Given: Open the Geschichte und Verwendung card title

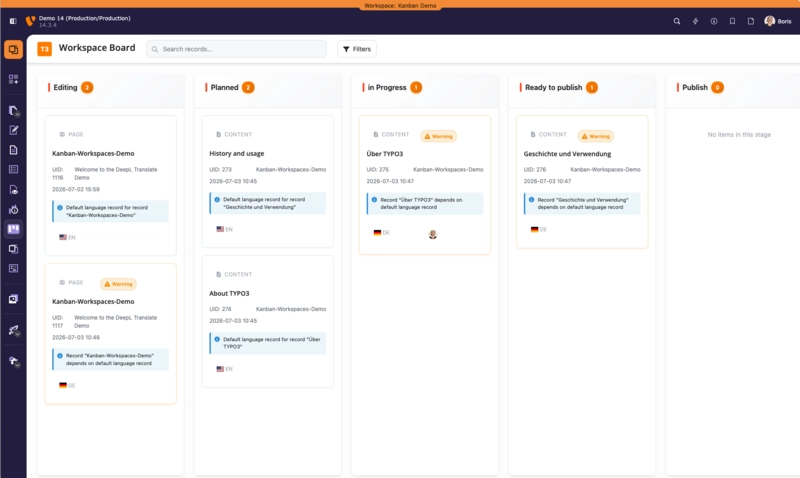Looking at the screenshot, I should click(x=567, y=154).
